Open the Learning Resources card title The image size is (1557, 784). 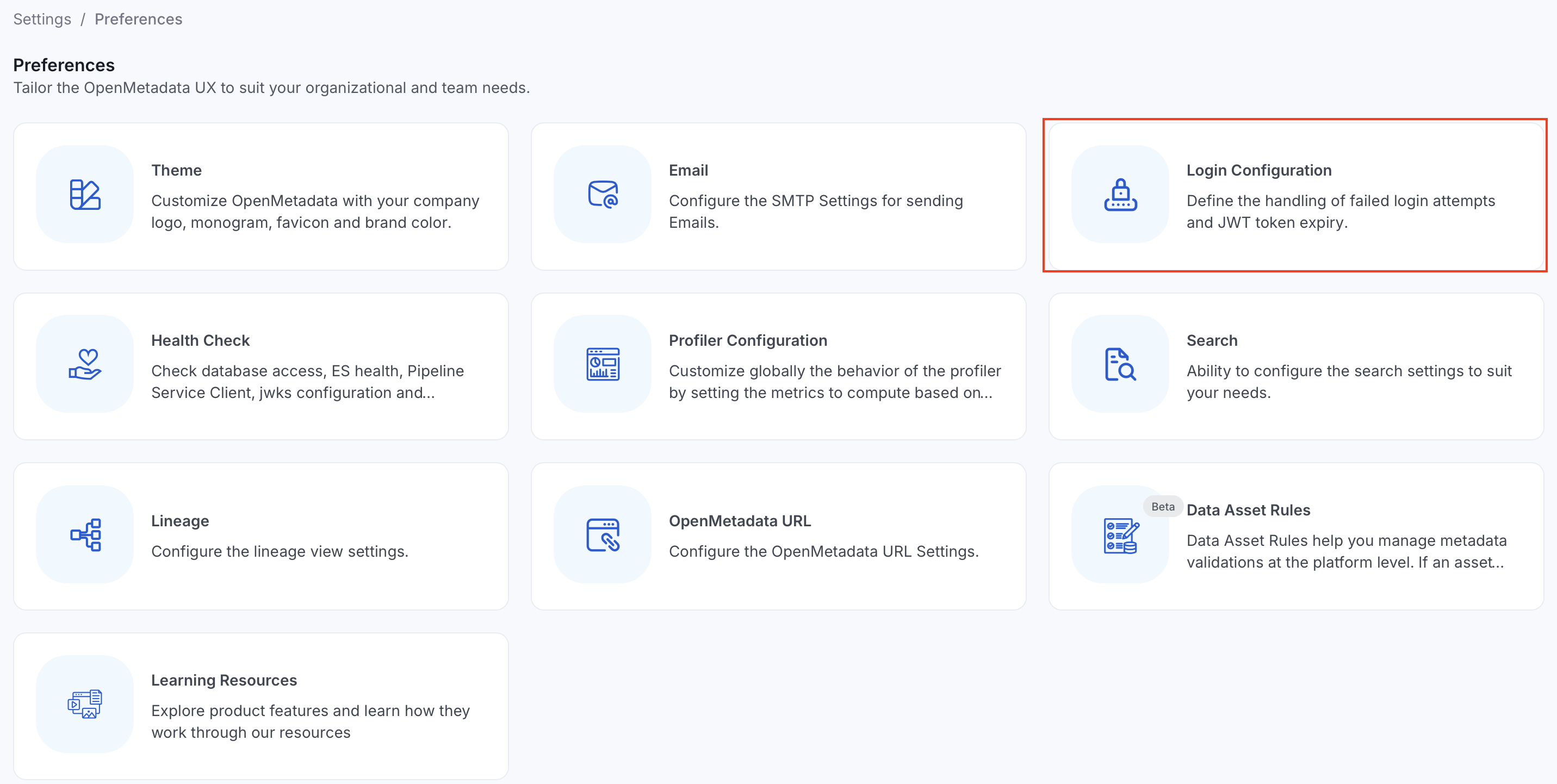224,681
